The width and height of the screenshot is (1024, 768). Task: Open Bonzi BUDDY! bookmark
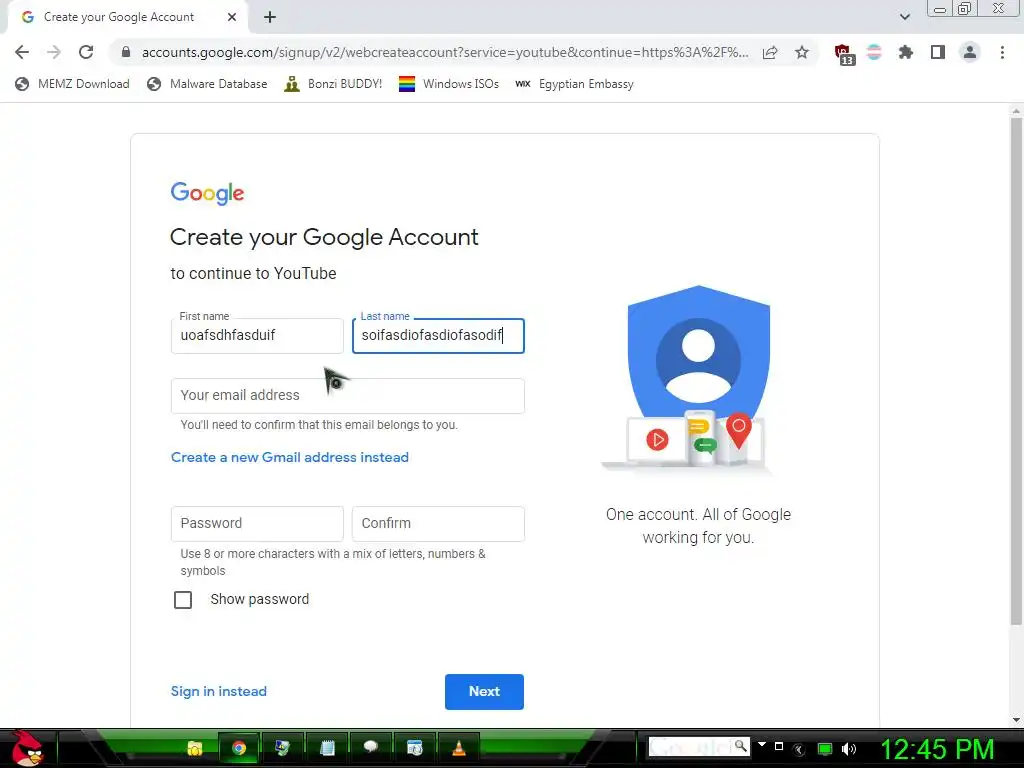pyautogui.click(x=333, y=84)
